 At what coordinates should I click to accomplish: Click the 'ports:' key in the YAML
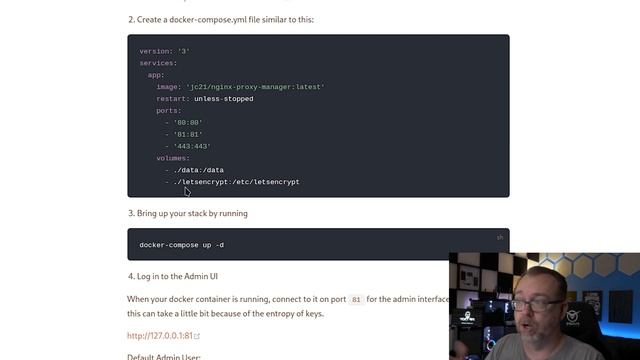click(169, 111)
